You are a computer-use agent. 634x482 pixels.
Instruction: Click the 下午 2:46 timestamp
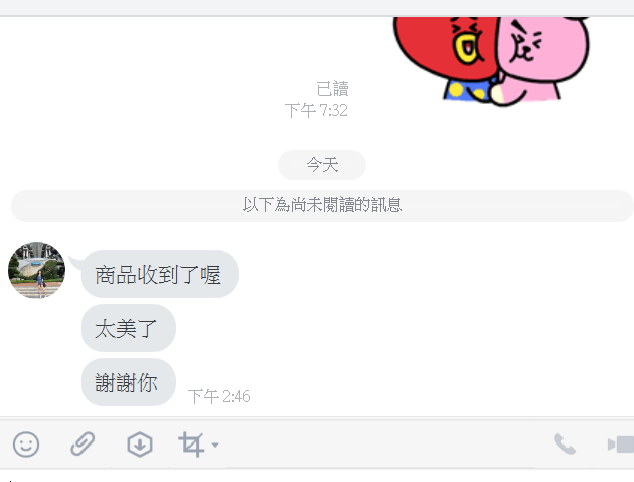point(219,396)
